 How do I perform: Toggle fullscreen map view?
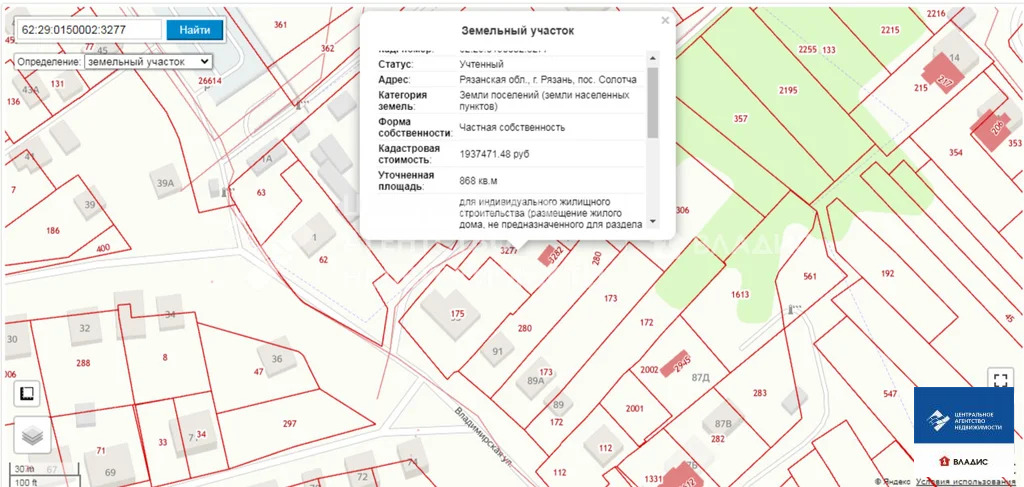point(1000,379)
